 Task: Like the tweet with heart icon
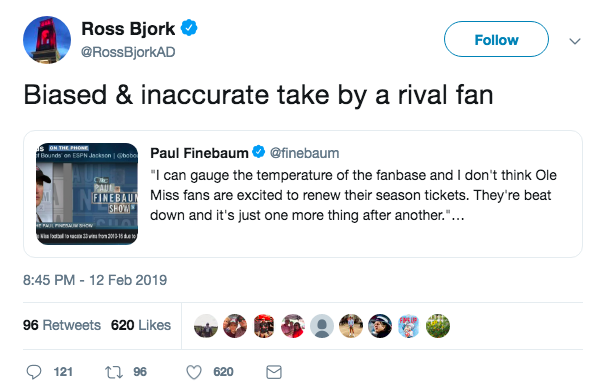pyautogui.click(x=194, y=372)
